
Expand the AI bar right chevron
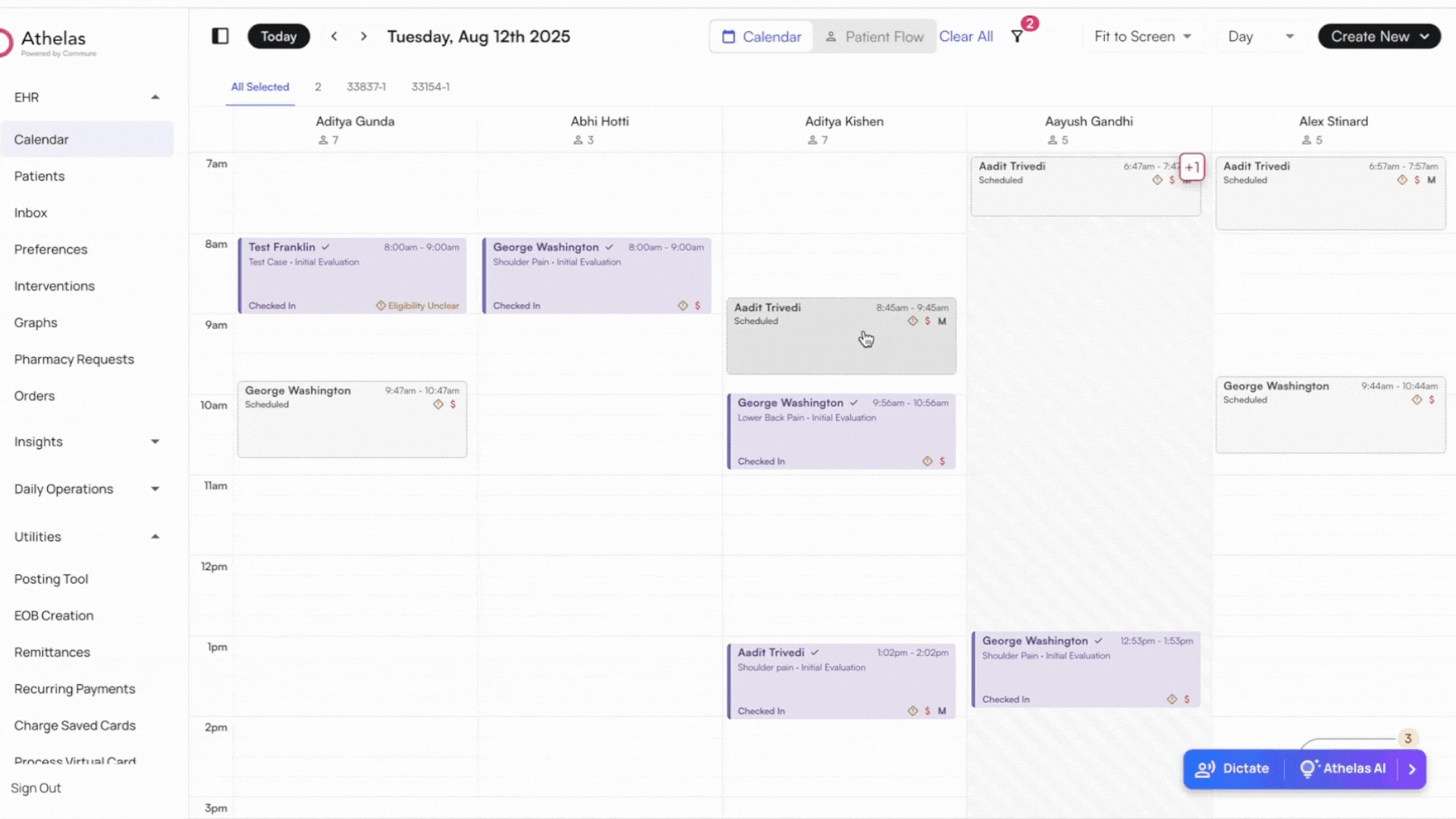pos(1412,769)
